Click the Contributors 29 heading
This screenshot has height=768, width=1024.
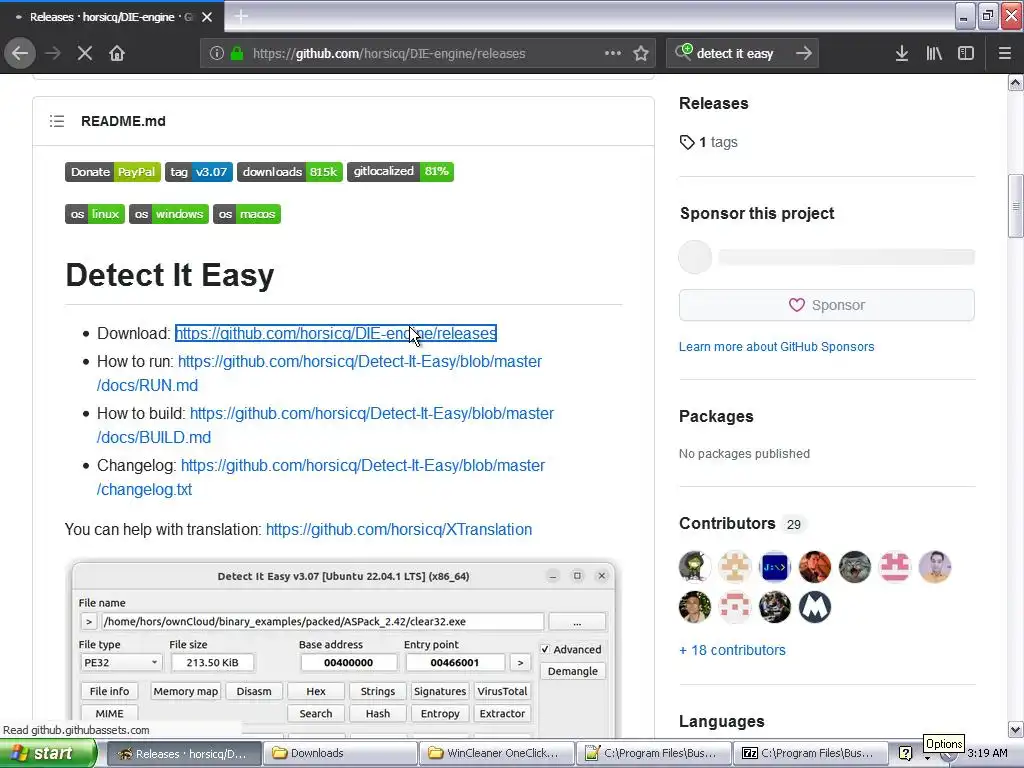(743, 524)
